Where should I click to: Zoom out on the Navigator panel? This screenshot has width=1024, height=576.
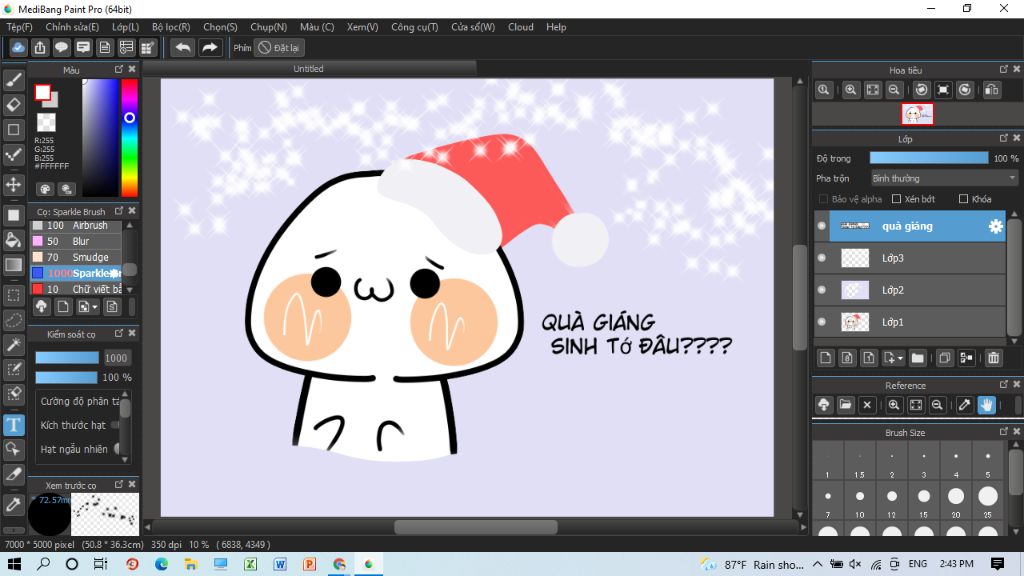895,90
